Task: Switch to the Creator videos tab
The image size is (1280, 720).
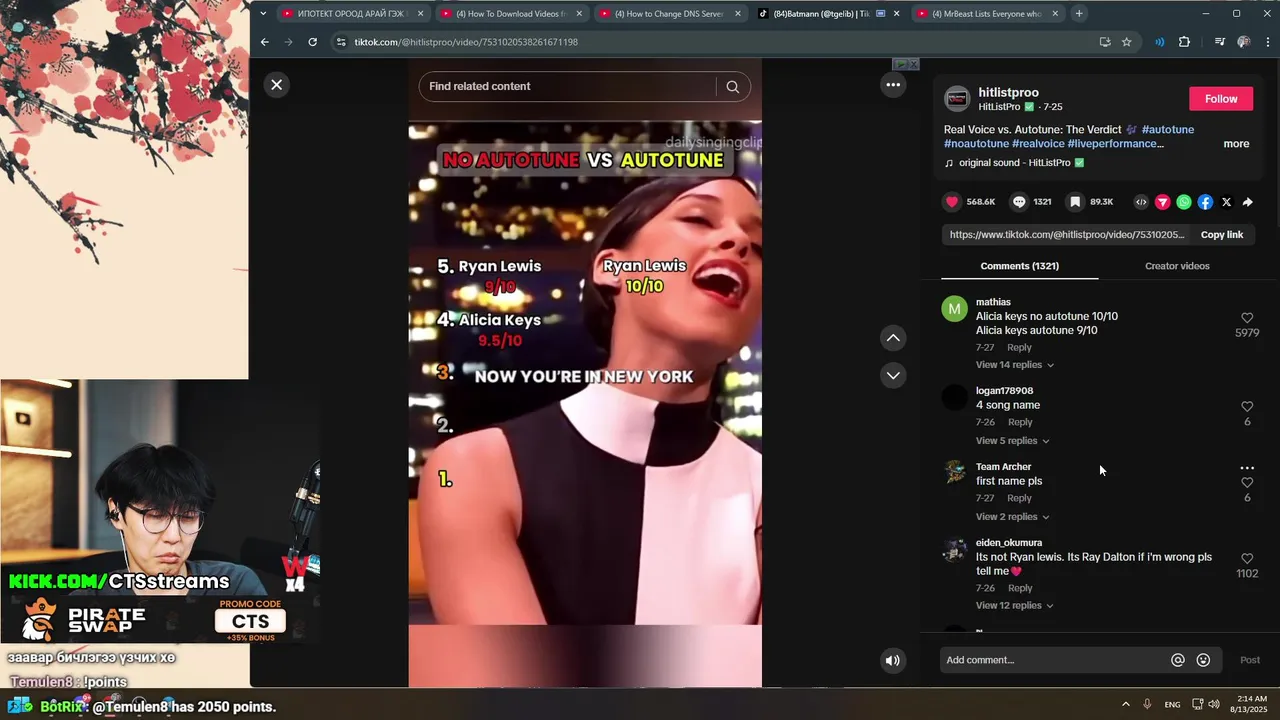Action: (x=1177, y=266)
